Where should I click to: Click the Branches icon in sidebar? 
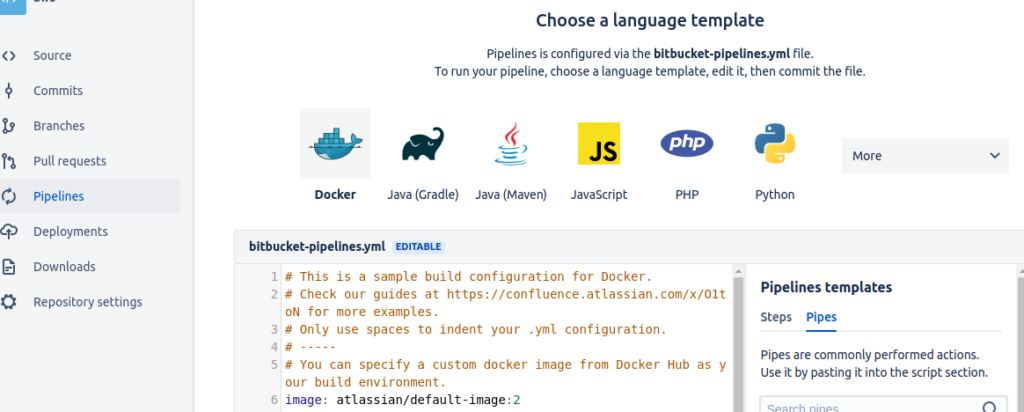(9, 126)
